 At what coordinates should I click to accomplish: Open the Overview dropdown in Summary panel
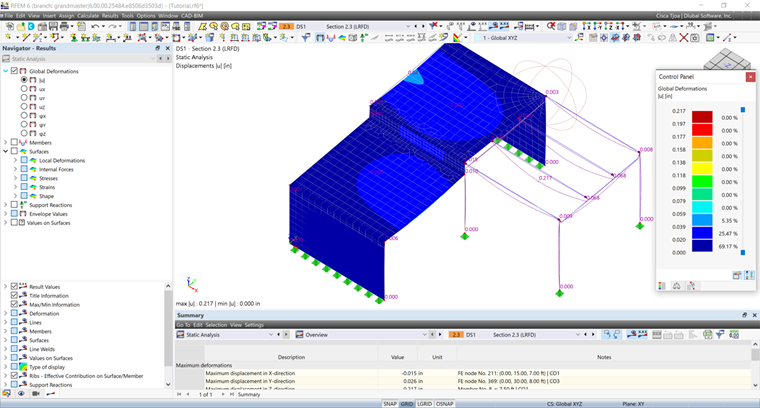(x=424, y=334)
